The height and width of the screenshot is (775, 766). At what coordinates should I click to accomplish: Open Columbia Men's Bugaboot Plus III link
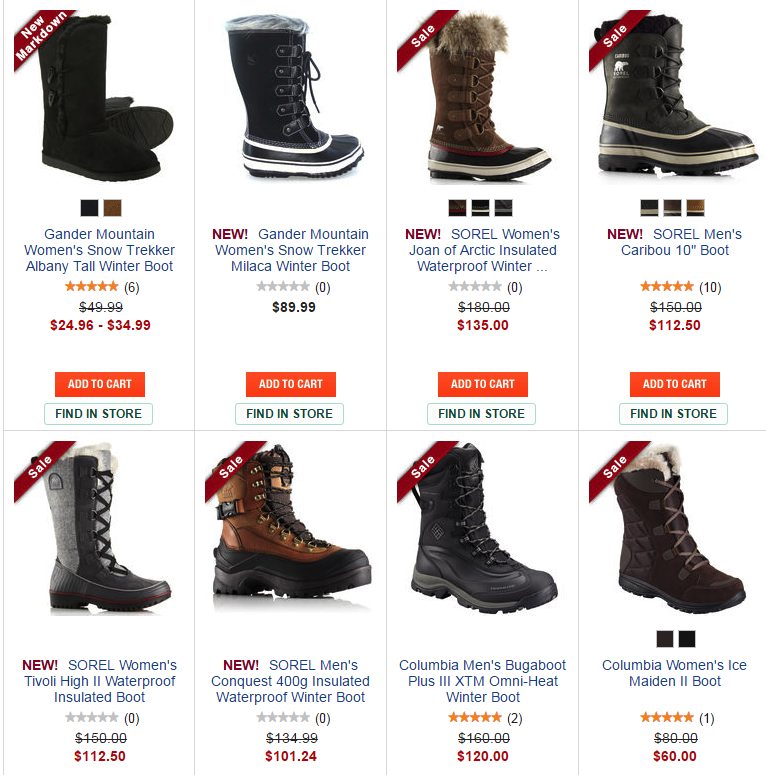(482, 681)
